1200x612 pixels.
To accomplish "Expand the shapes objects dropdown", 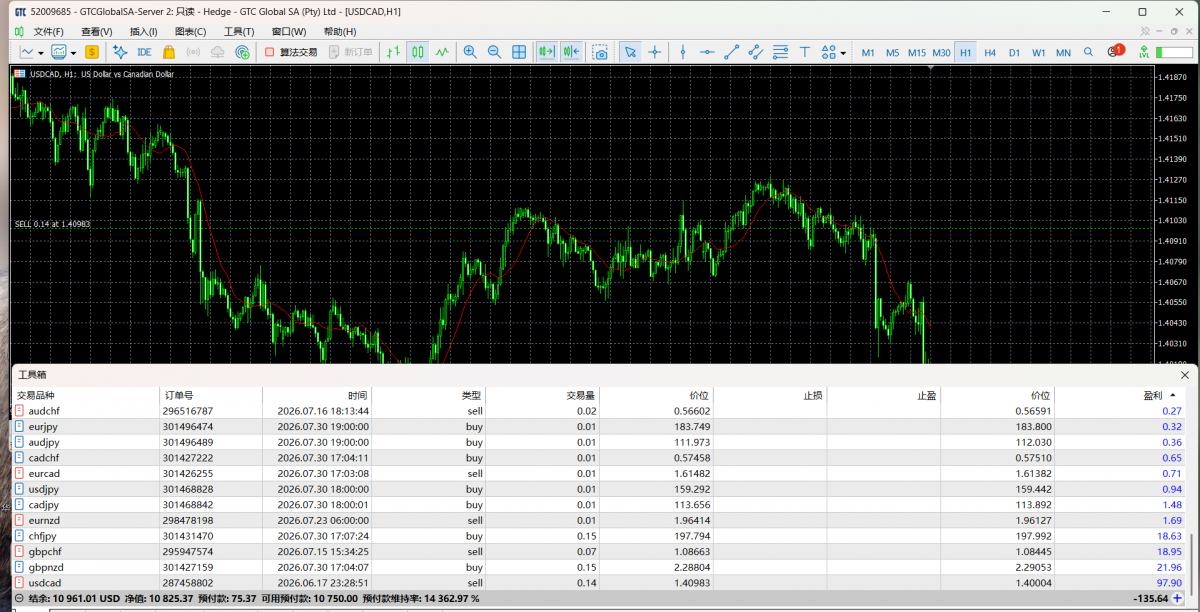I will [843, 52].
